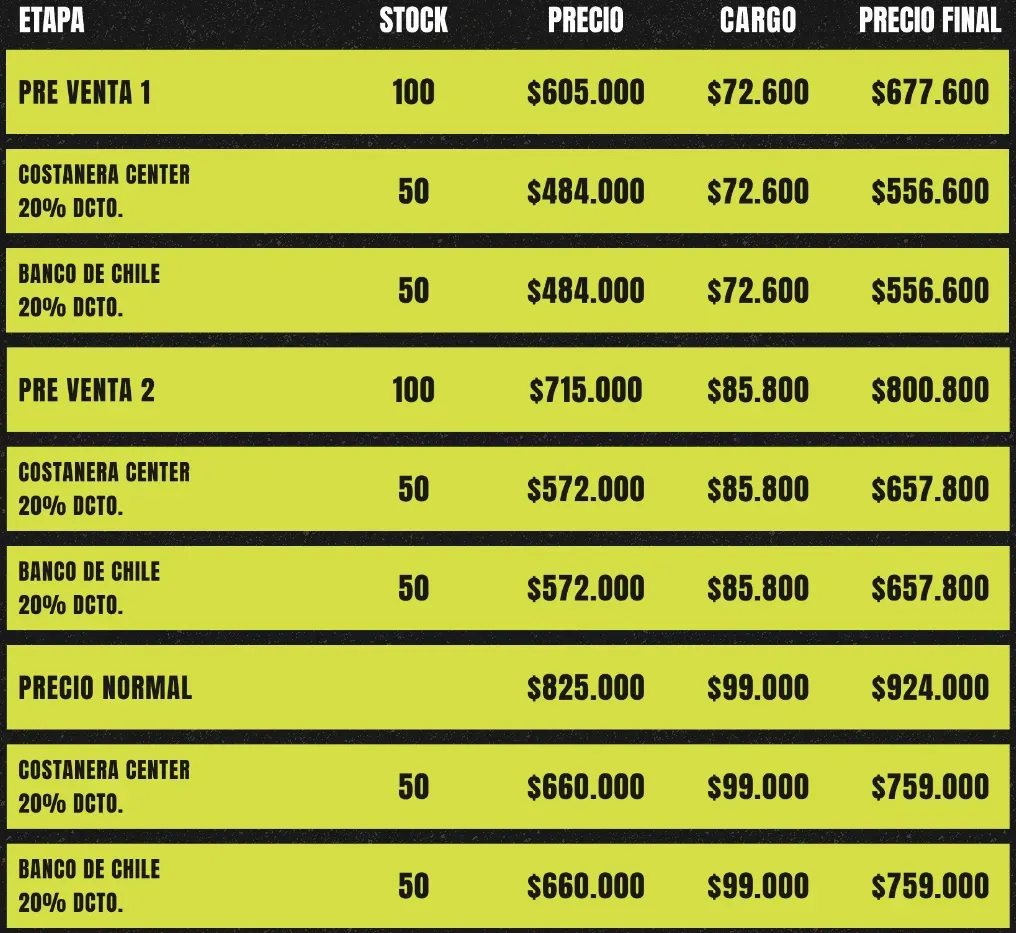Select Costanera Center label priced at $484.000
Screen dimensions: 1016x933
tap(104, 190)
